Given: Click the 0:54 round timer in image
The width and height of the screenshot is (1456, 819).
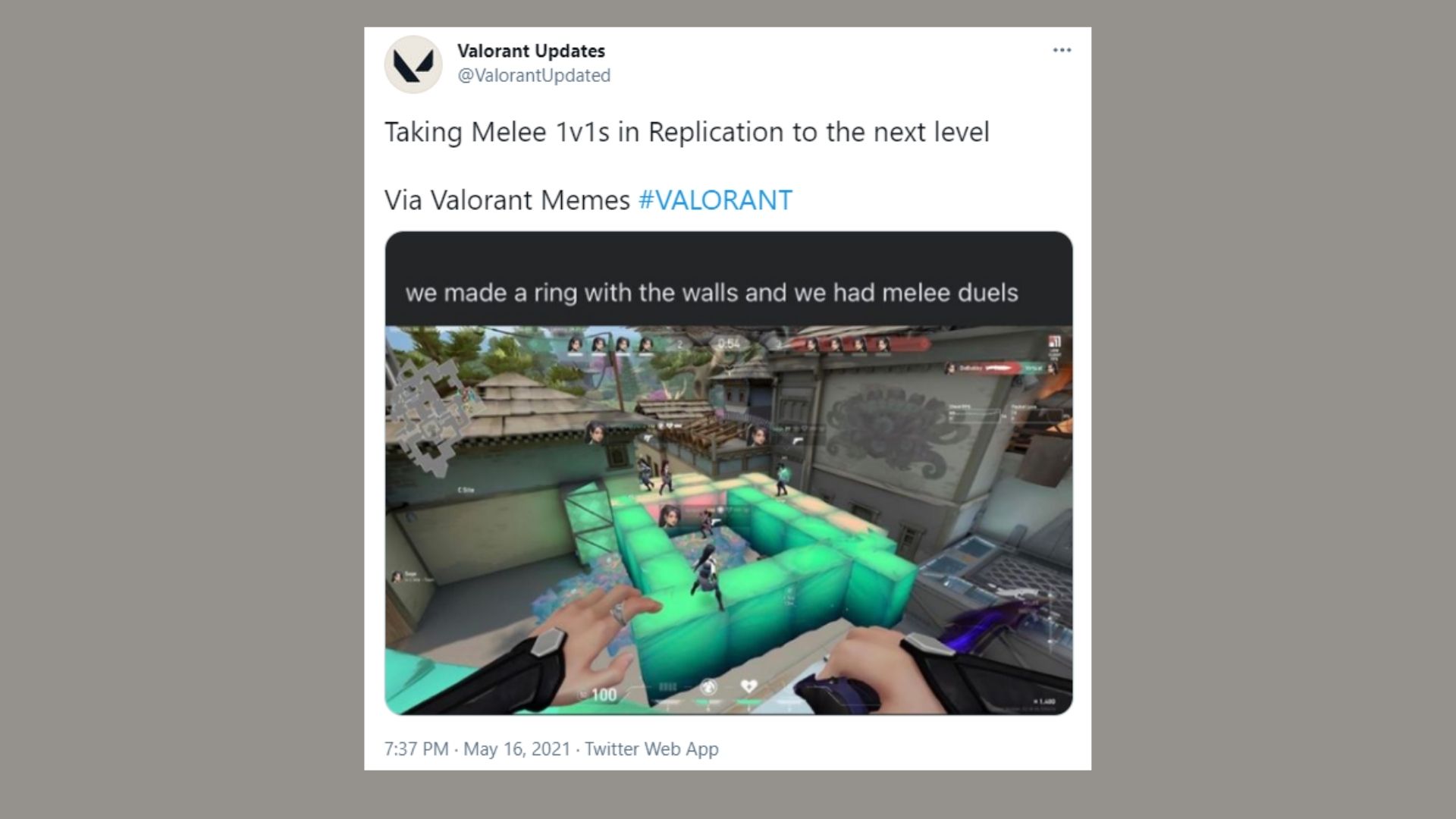Looking at the screenshot, I should [x=729, y=344].
